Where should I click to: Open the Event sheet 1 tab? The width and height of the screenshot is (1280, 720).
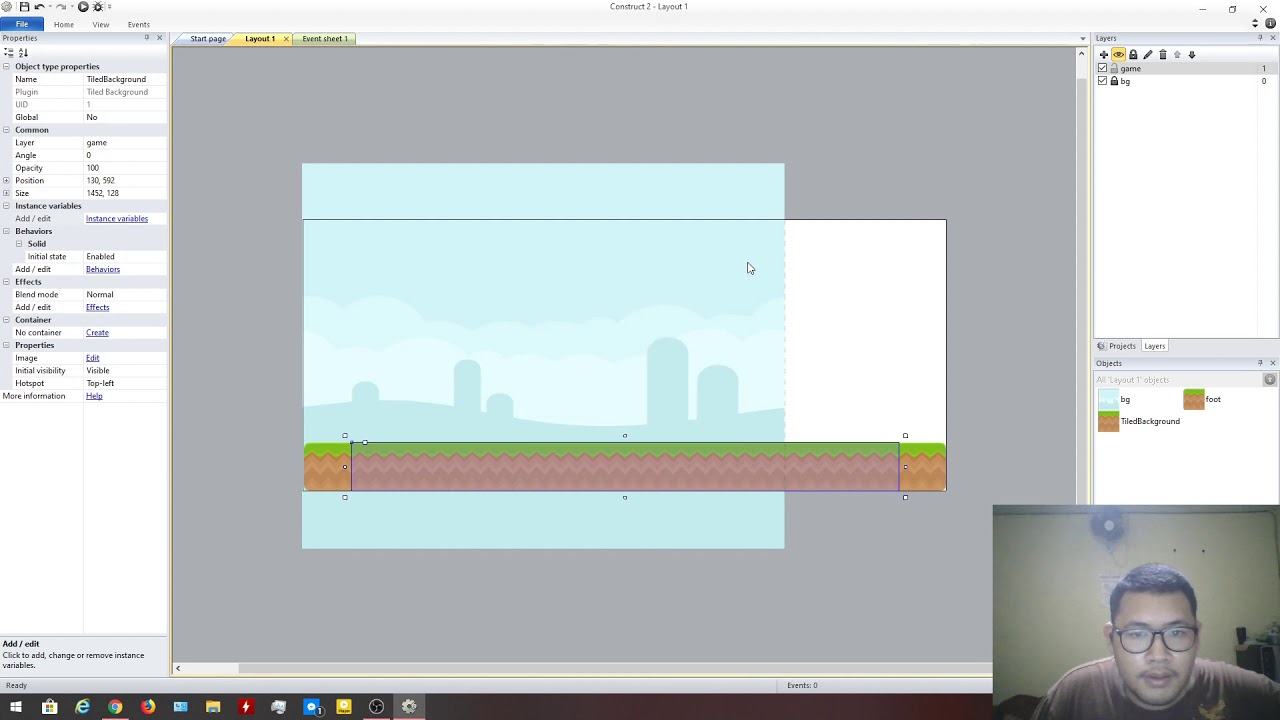(324, 38)
